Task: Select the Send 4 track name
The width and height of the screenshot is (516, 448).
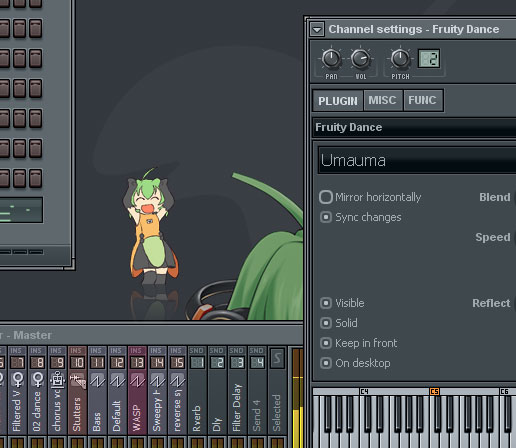Action: [x=257, y=416]
